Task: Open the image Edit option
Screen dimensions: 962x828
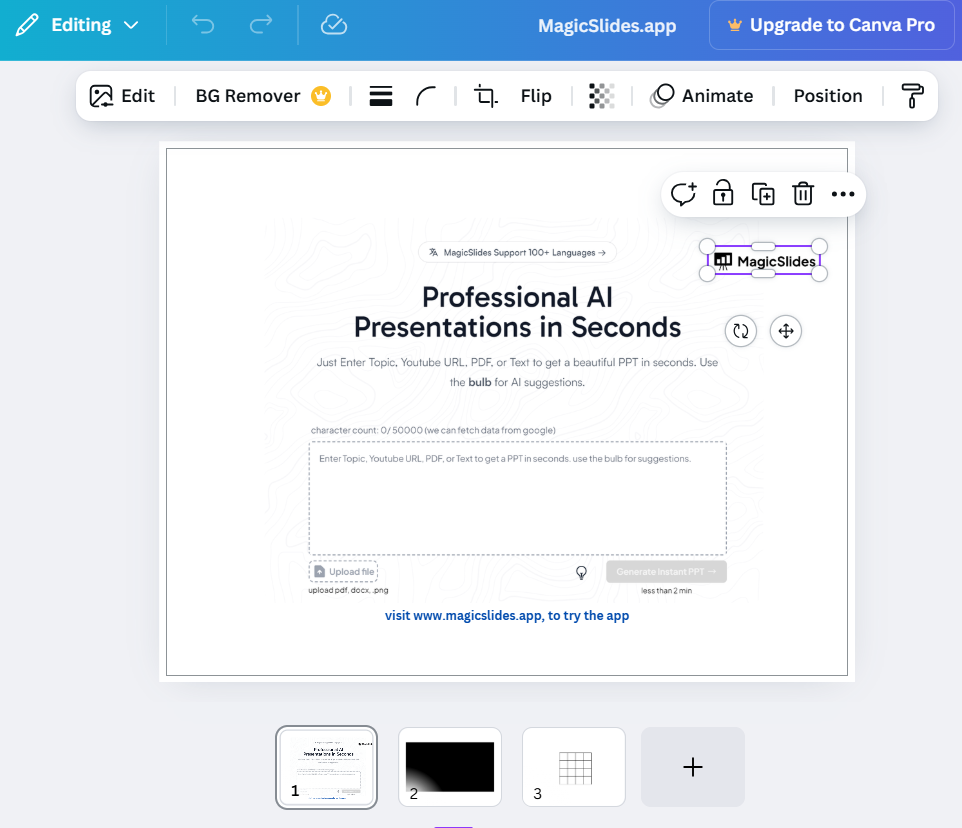Action: tap(122, 96)
